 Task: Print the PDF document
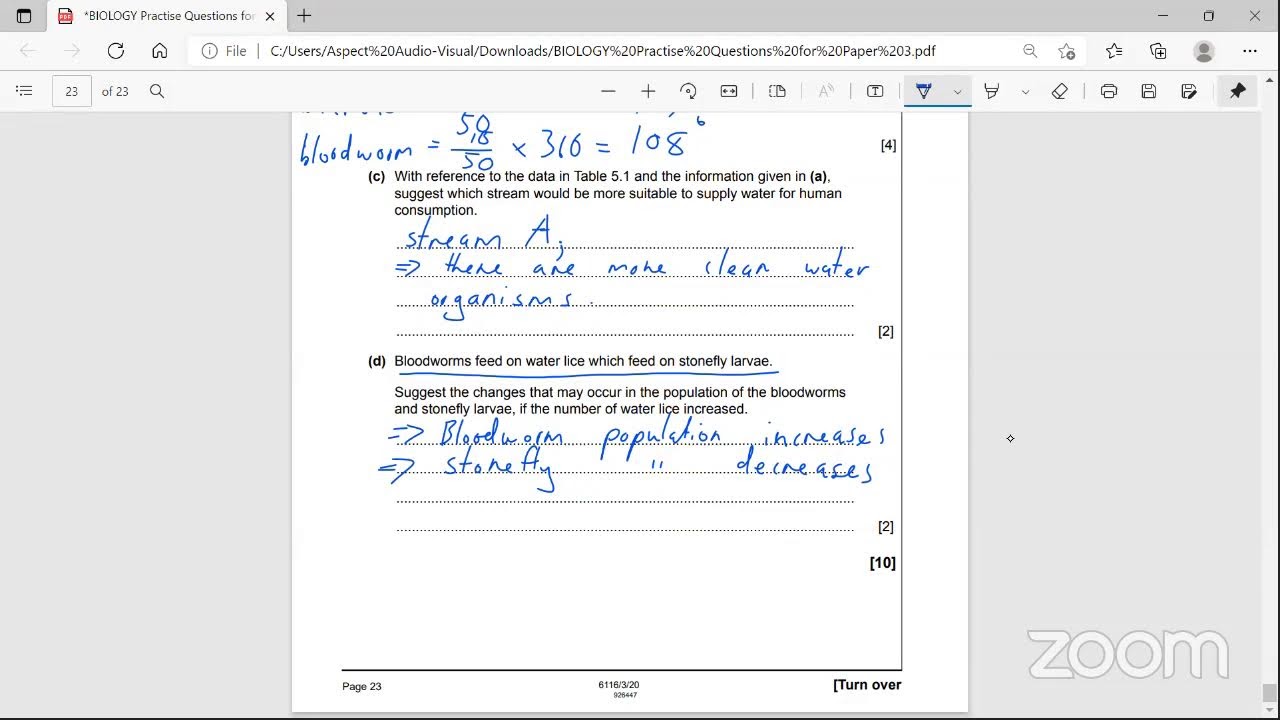(1109, 91)
